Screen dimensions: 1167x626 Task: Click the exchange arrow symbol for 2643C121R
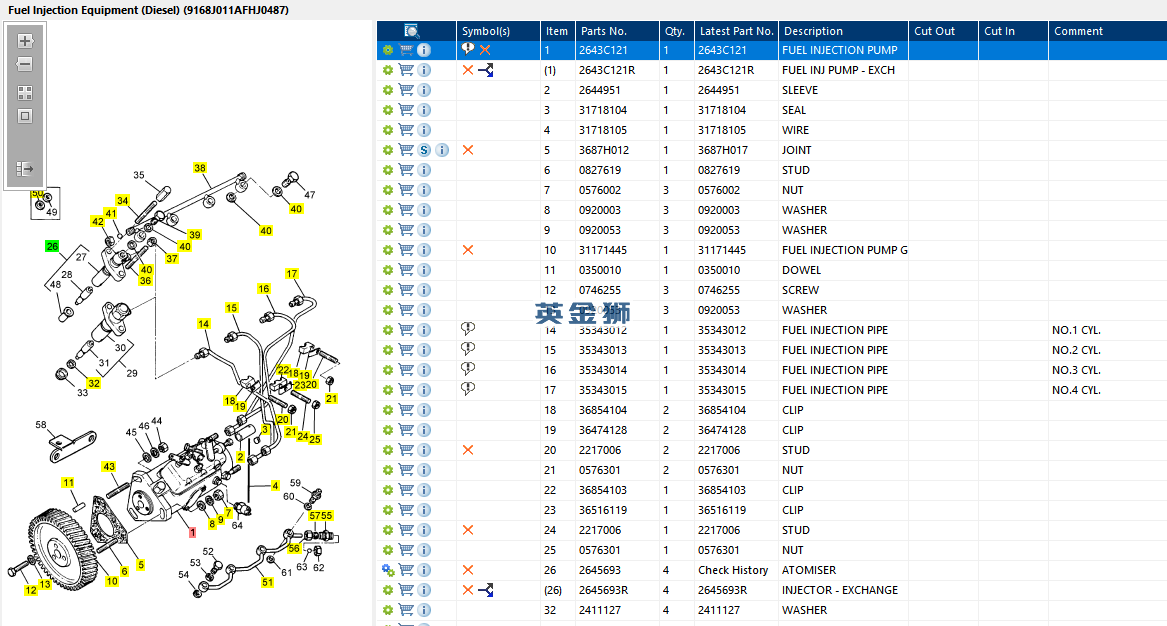486,70
